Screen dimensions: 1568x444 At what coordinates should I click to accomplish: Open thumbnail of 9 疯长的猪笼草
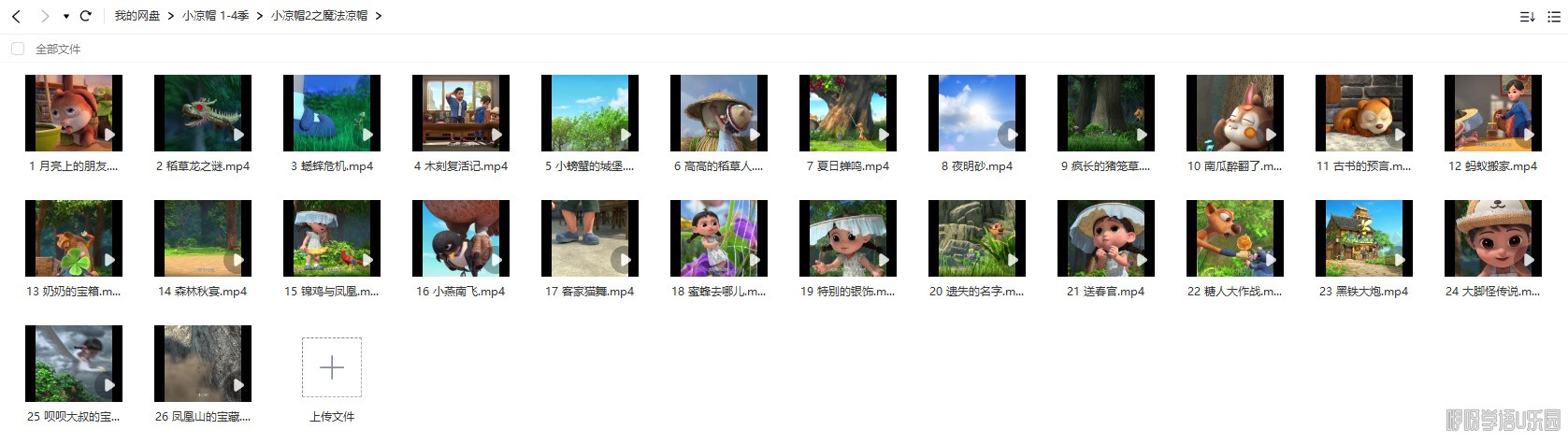click(1106, 113)
